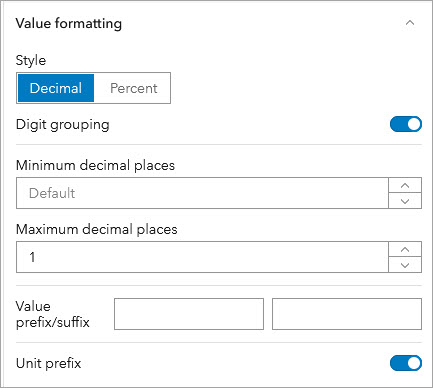The height and width of the screenshot is (388, 433).
Task: Click the Minimum decimal places label
Action: 95,165
